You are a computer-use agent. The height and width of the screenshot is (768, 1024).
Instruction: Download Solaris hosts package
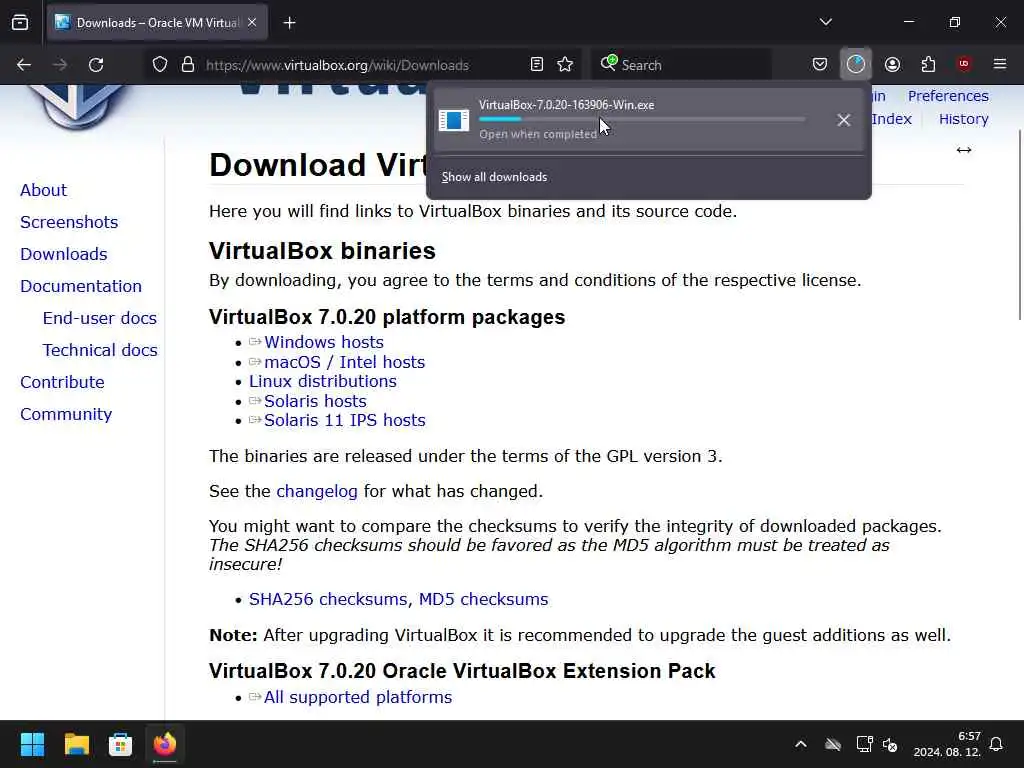315,401
